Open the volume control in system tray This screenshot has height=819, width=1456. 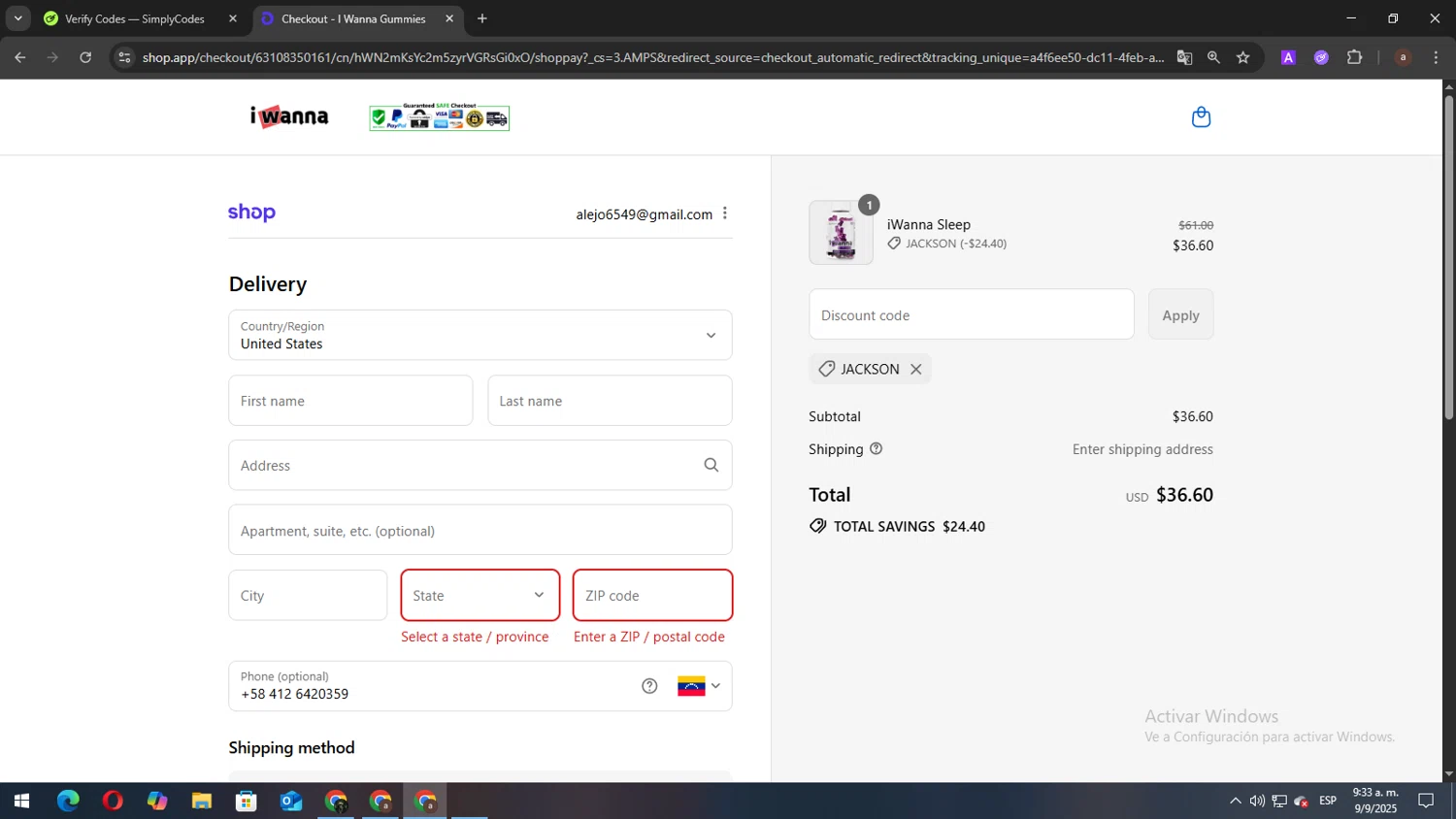[x=1257, y=801]
